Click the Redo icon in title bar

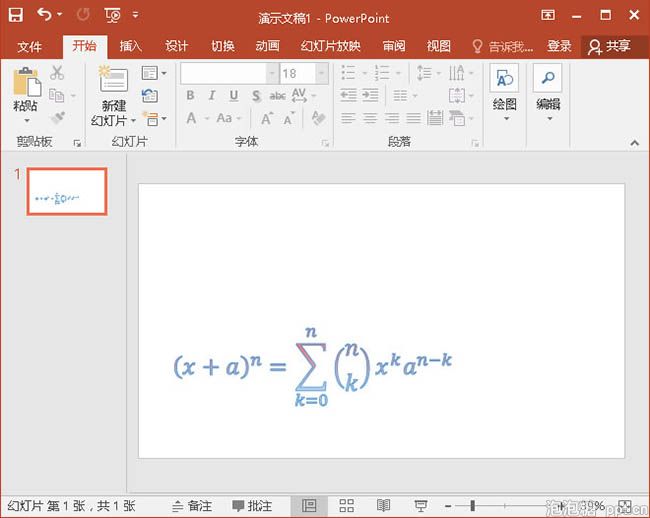83,15
